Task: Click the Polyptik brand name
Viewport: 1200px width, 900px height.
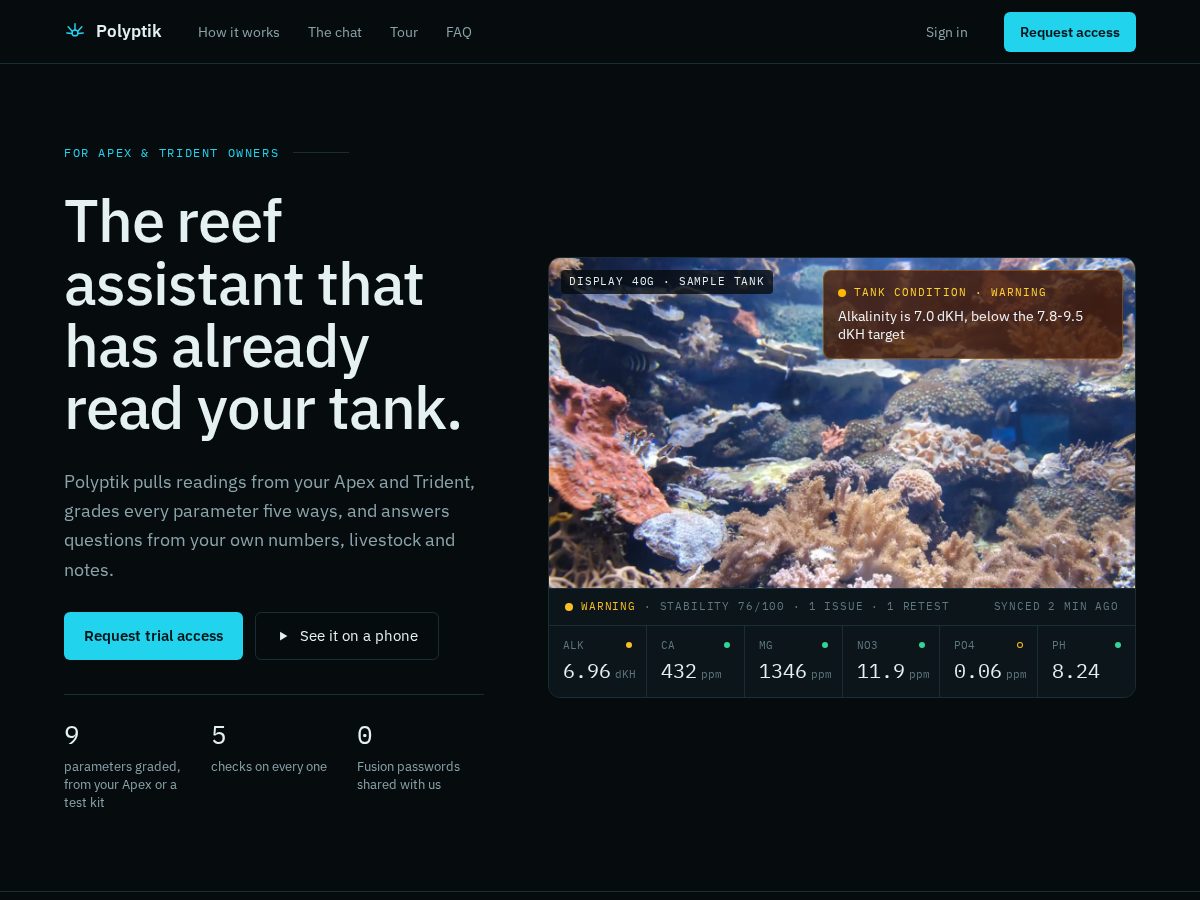Action: tap(128, 32)
